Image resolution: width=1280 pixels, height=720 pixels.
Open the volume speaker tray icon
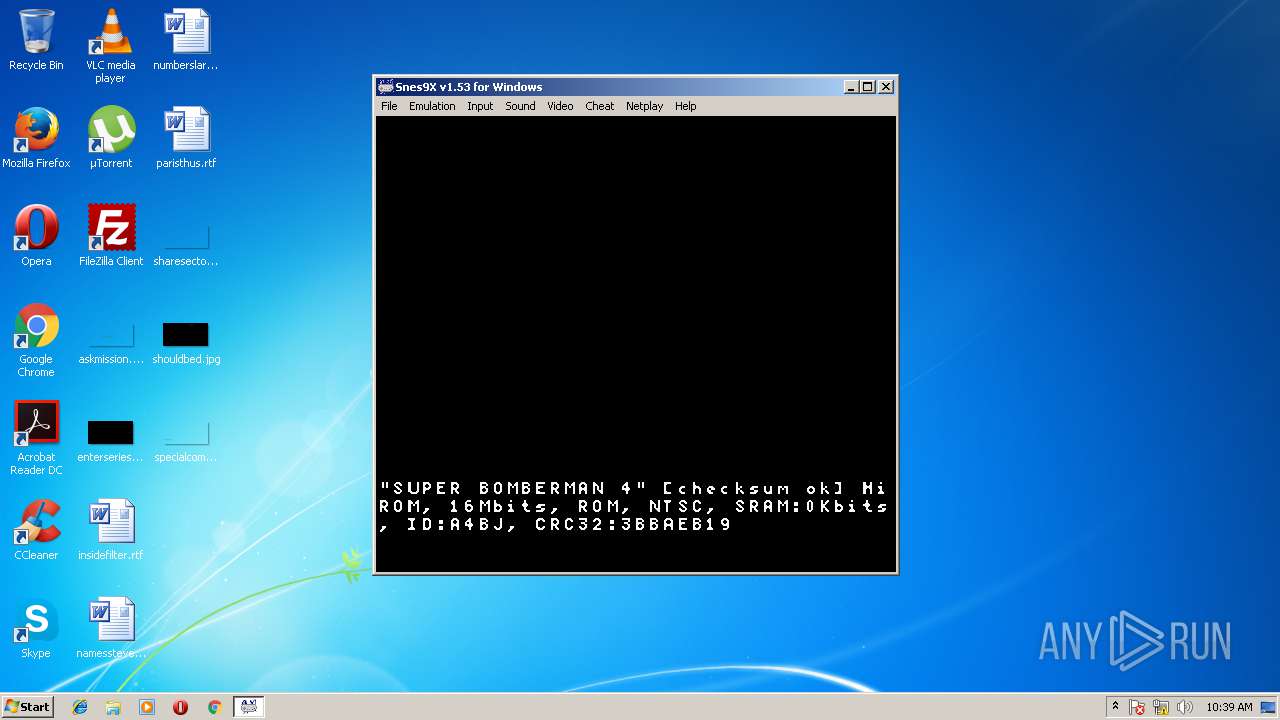1184,707
